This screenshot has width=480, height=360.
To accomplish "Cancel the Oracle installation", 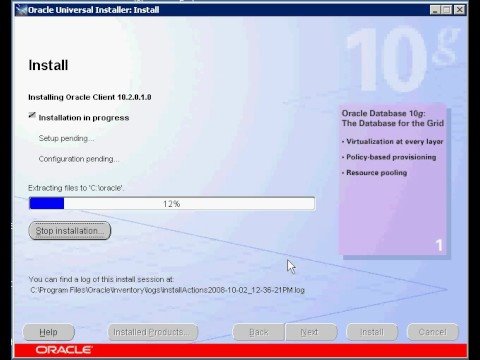I will tap(433, 332).
